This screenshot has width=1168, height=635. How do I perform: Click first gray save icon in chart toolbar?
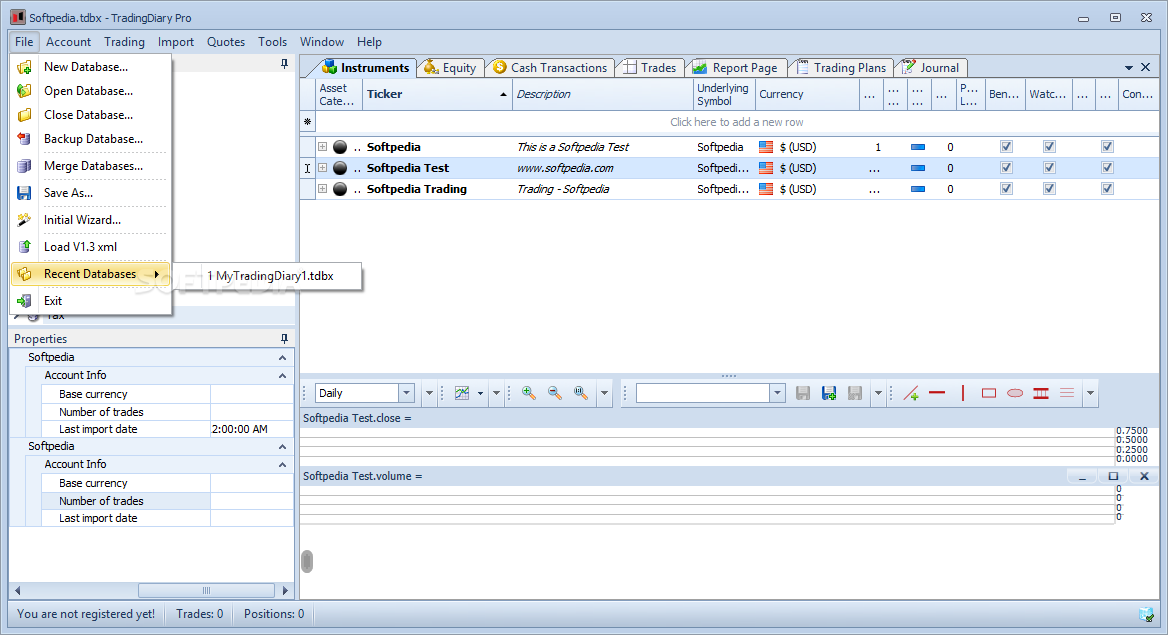pos(803,393)
